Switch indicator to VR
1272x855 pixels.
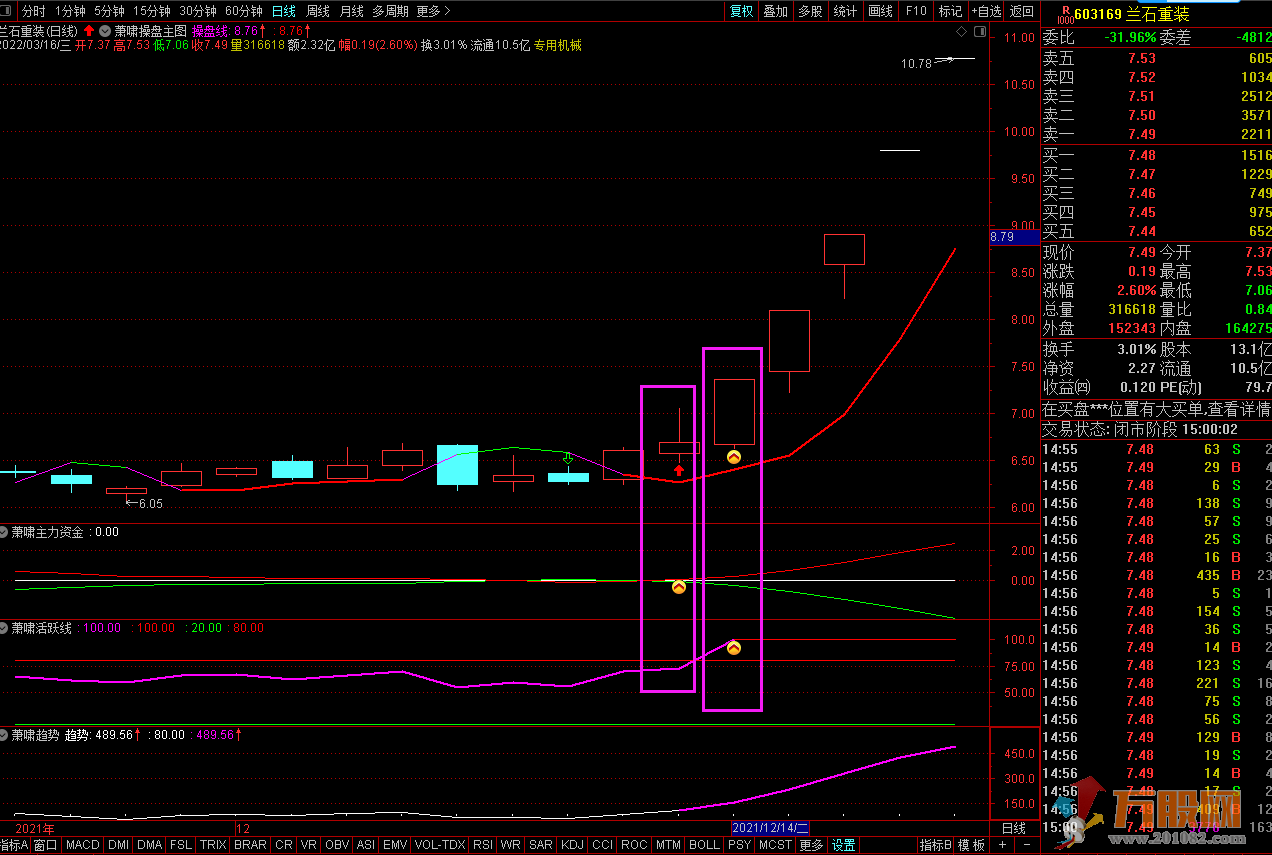[x=309, y=845]
